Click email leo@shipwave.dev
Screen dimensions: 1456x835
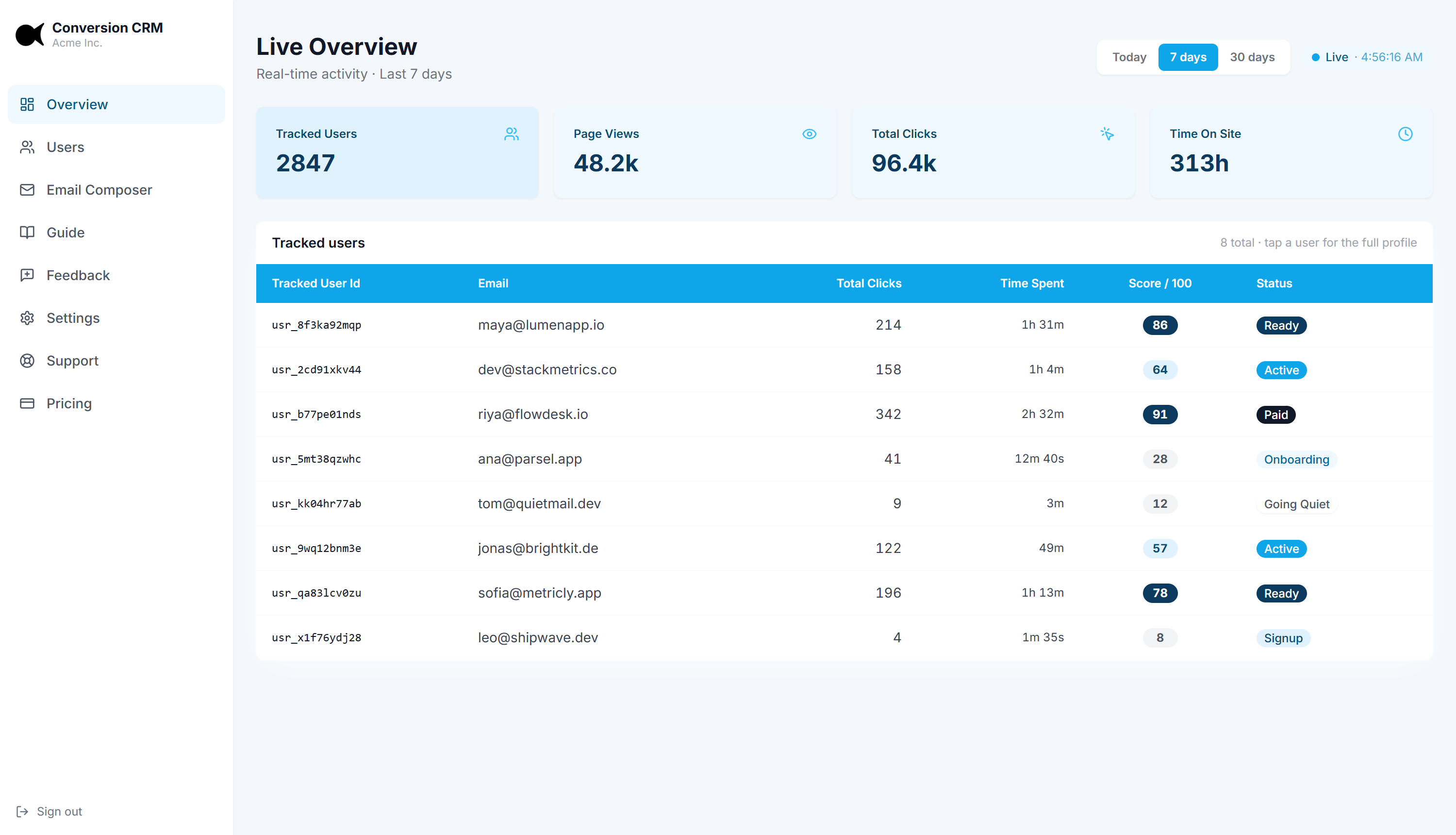538,638
